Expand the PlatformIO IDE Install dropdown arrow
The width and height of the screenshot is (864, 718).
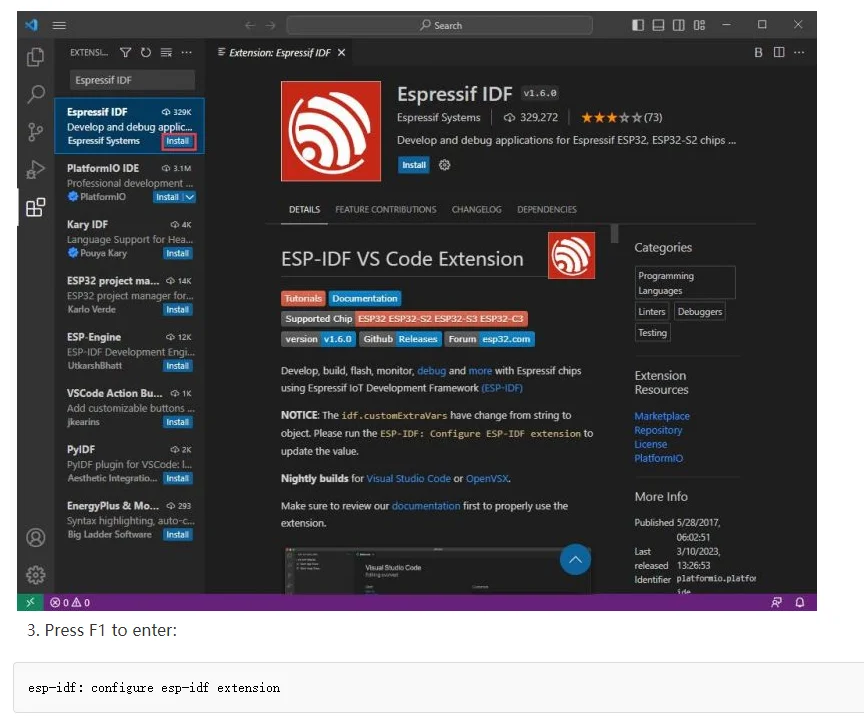190,197
